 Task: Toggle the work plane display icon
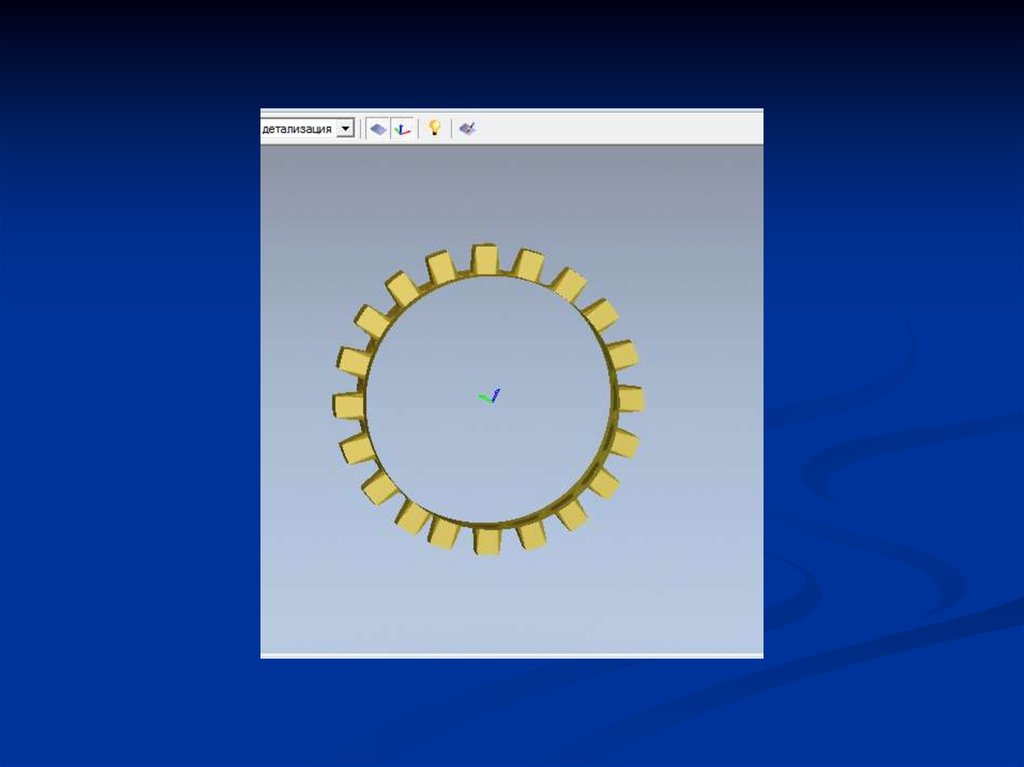point(377,128)
